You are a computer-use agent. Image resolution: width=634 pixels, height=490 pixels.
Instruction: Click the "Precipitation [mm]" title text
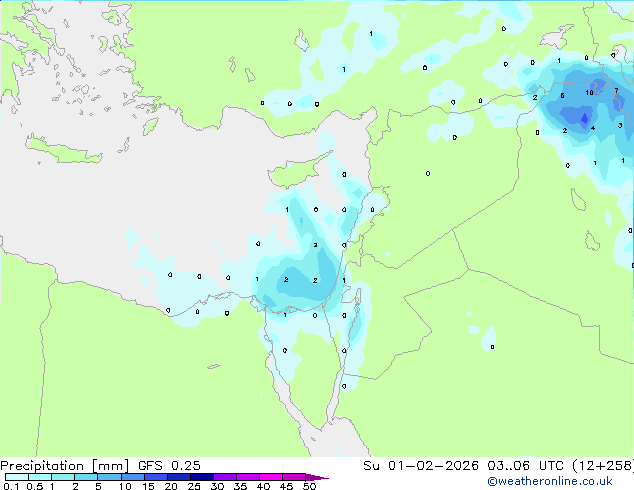pyautogui.click(x=65, y=466)
